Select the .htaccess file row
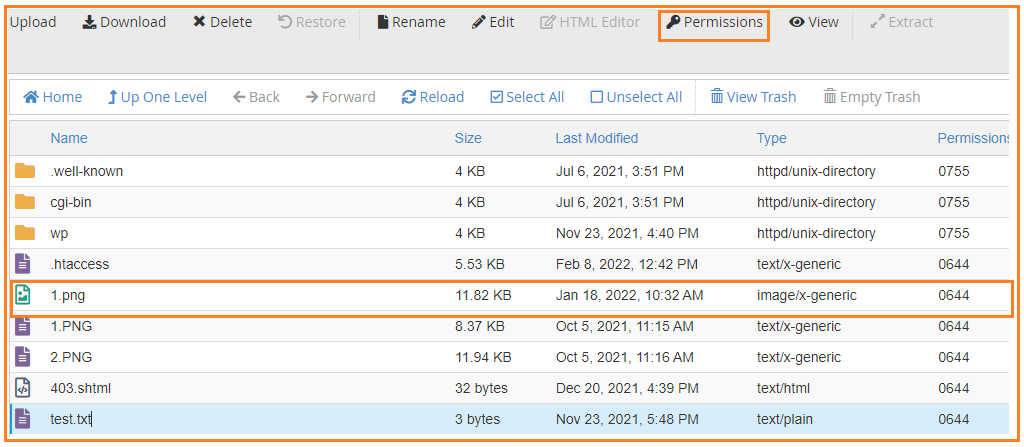Screen dimensions: 1024x447 [x=509, y=264]
